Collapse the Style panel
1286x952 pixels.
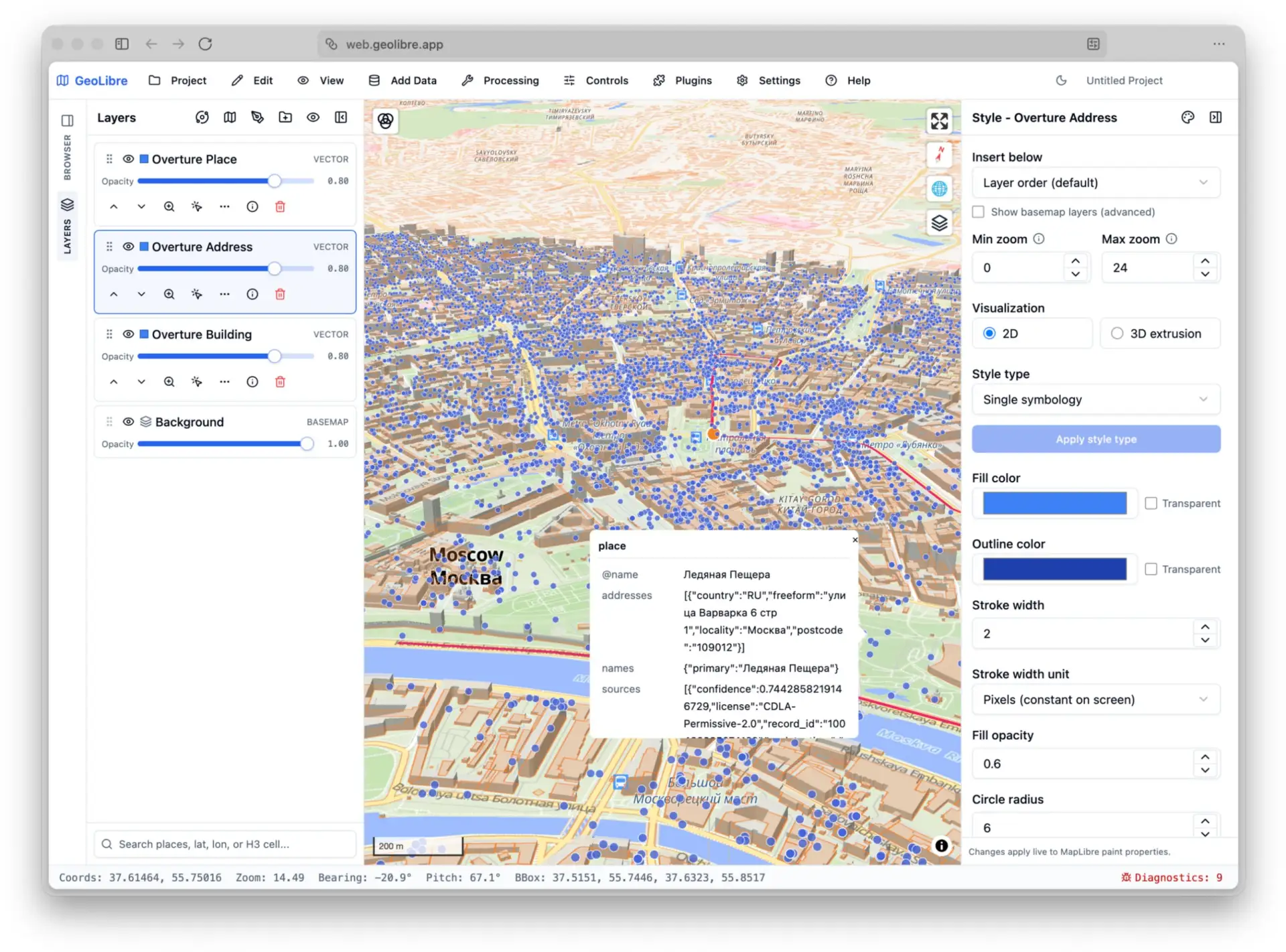[1216, 118]
